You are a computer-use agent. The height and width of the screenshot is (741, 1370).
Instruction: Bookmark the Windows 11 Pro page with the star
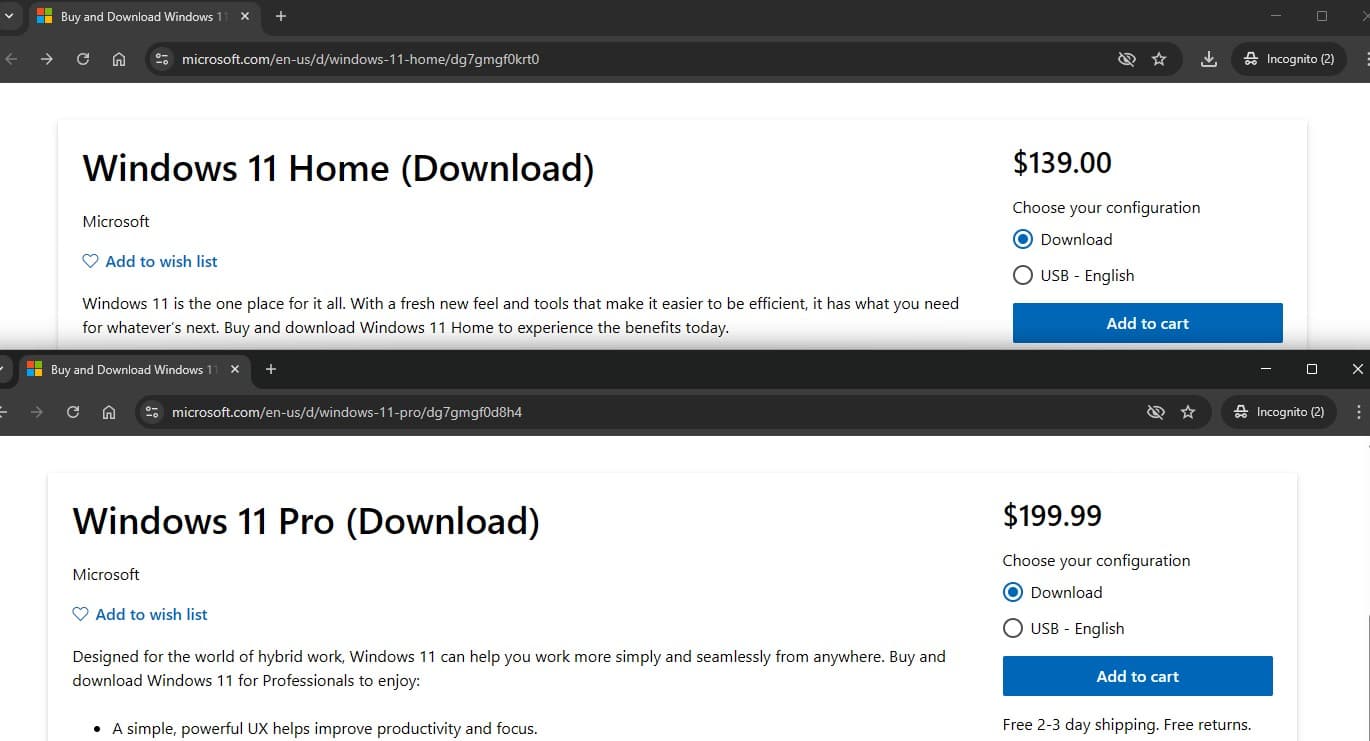[x=1188, y=412]
